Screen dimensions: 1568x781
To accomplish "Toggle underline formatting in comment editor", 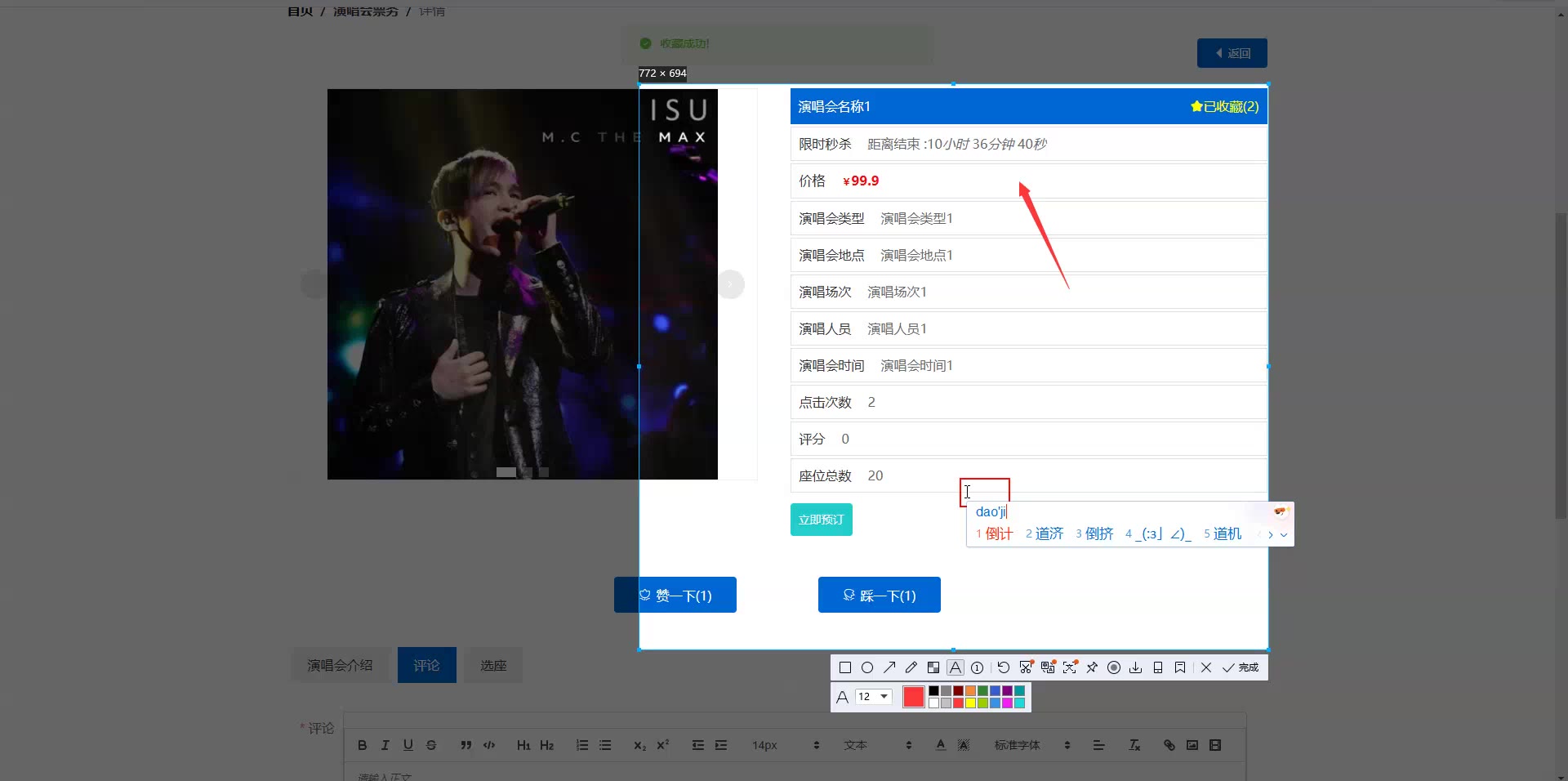I will [x=408, y=745].
